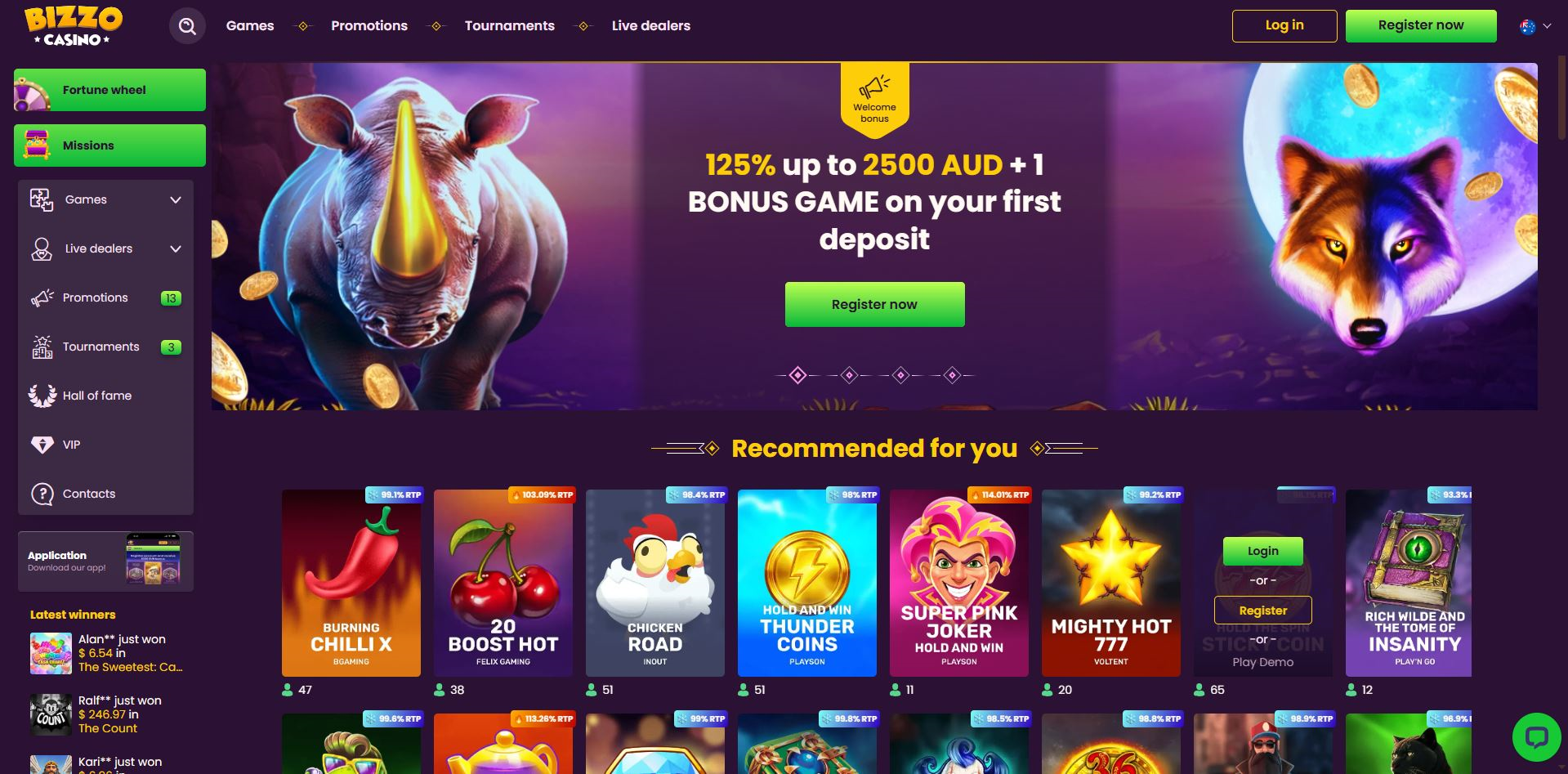Image resolution: width=1568 pixels, height=774 pixels.
Task: Open the search magnifier icon
Action: pyautogui.click(x=187, y=26)
